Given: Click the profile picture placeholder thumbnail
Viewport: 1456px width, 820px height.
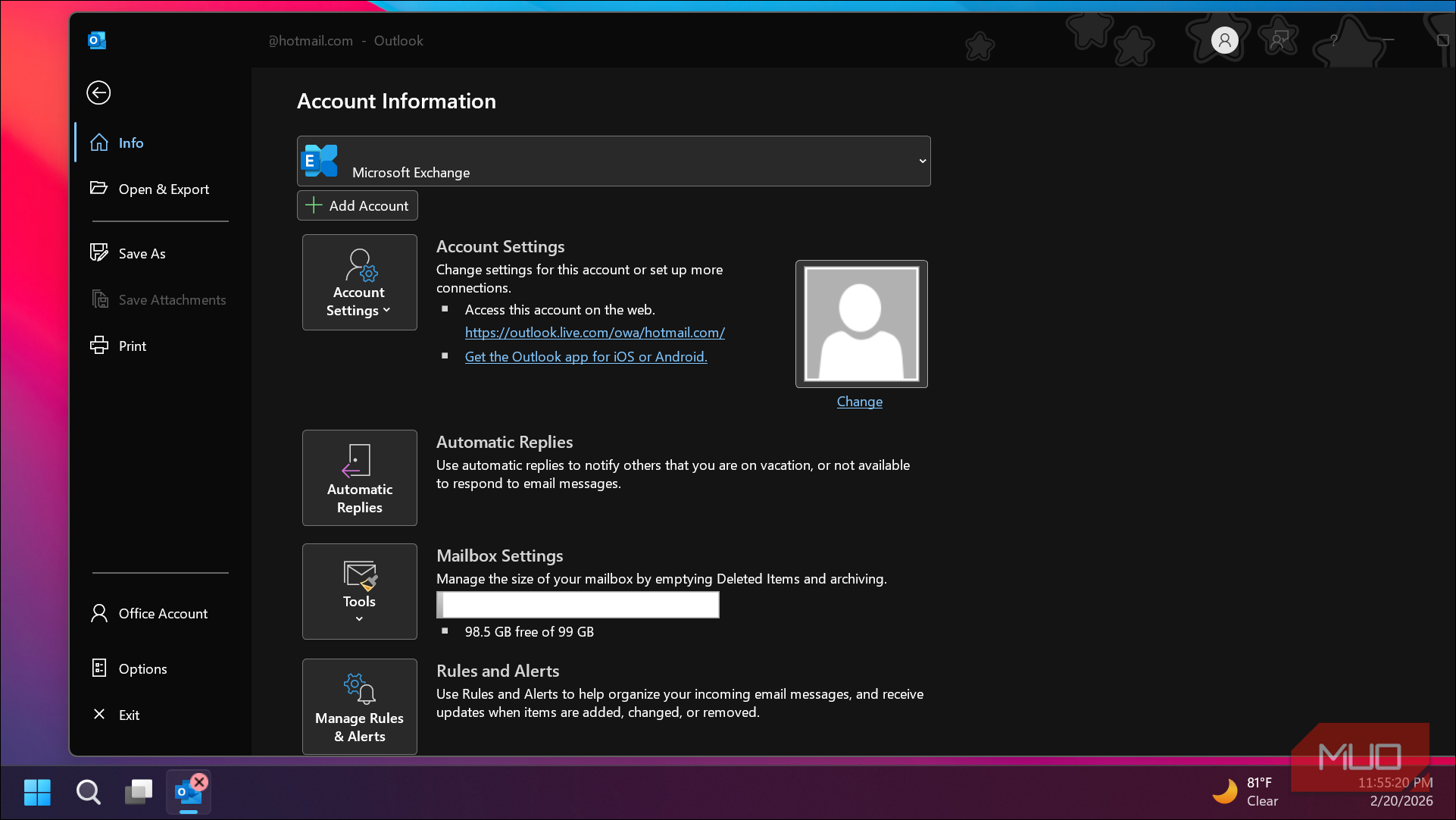Looking at the screenshot, I should coord(861,324).
